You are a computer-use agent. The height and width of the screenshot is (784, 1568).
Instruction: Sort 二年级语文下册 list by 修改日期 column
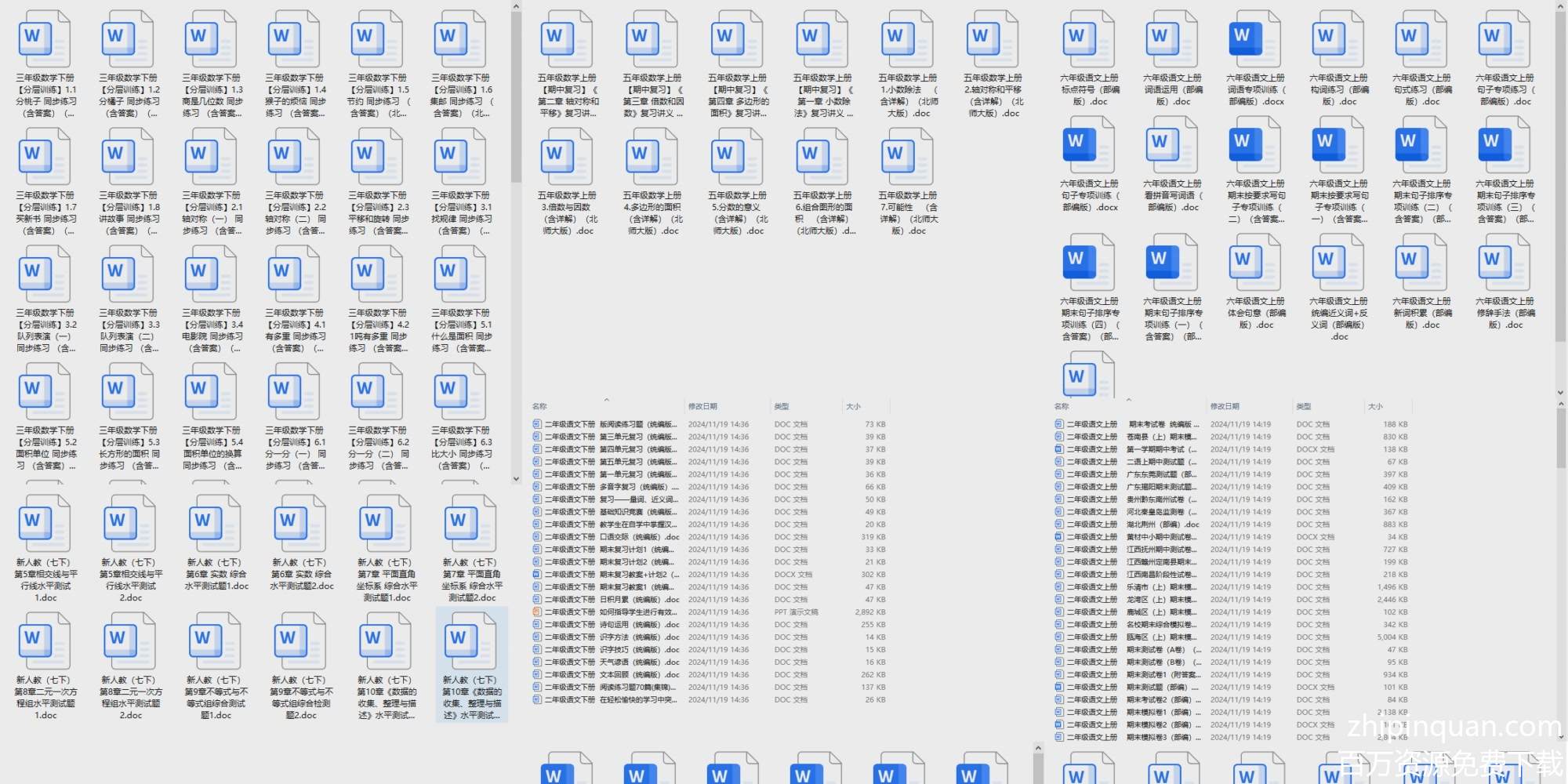coord(702,406)
